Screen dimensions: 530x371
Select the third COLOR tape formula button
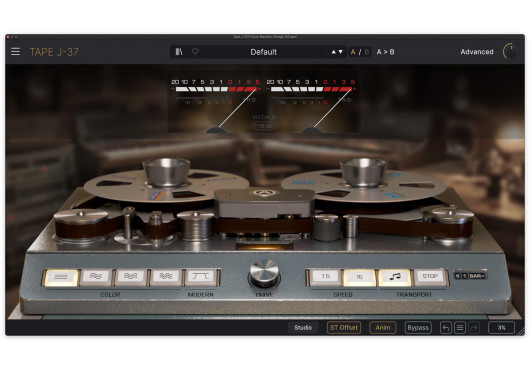coord(131,277)
